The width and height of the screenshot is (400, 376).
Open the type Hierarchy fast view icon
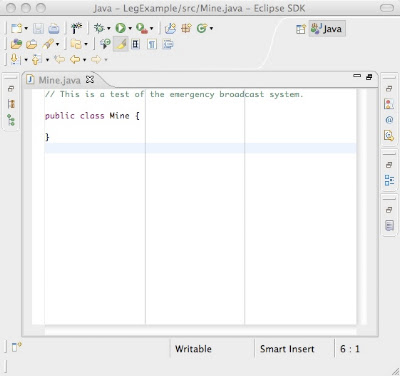(x=11, y=104)
